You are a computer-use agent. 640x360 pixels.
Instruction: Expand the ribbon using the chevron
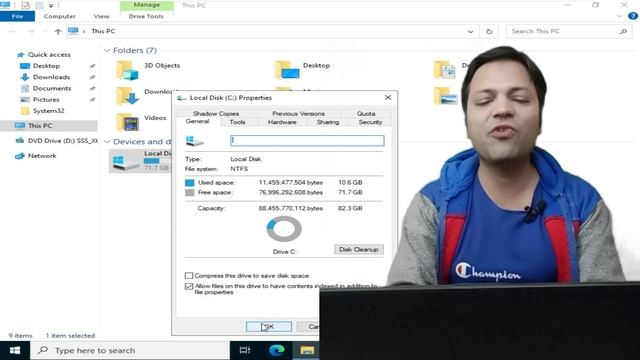[x=619, y=16]
